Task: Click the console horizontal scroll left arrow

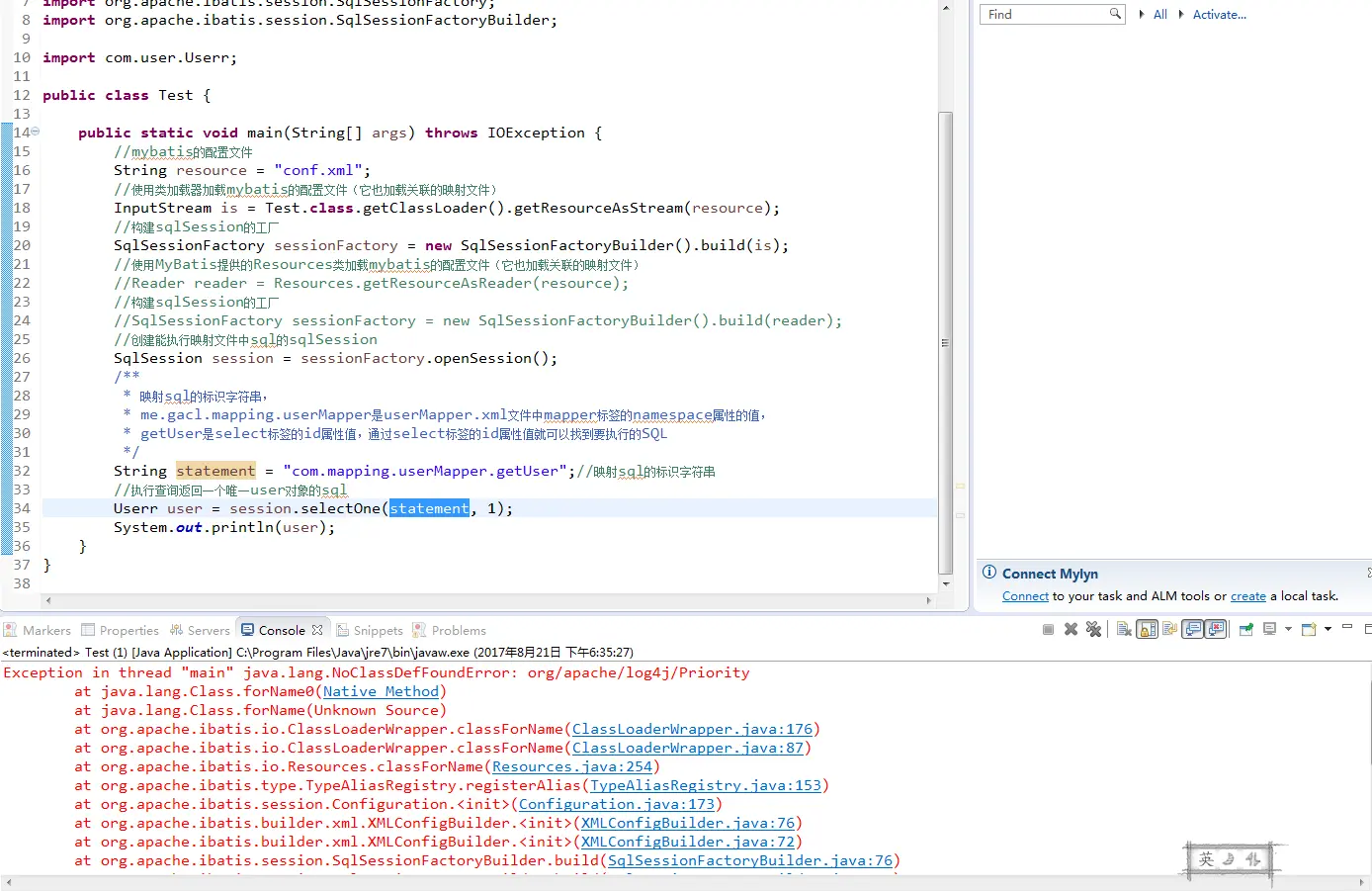Action: [7, 883]
